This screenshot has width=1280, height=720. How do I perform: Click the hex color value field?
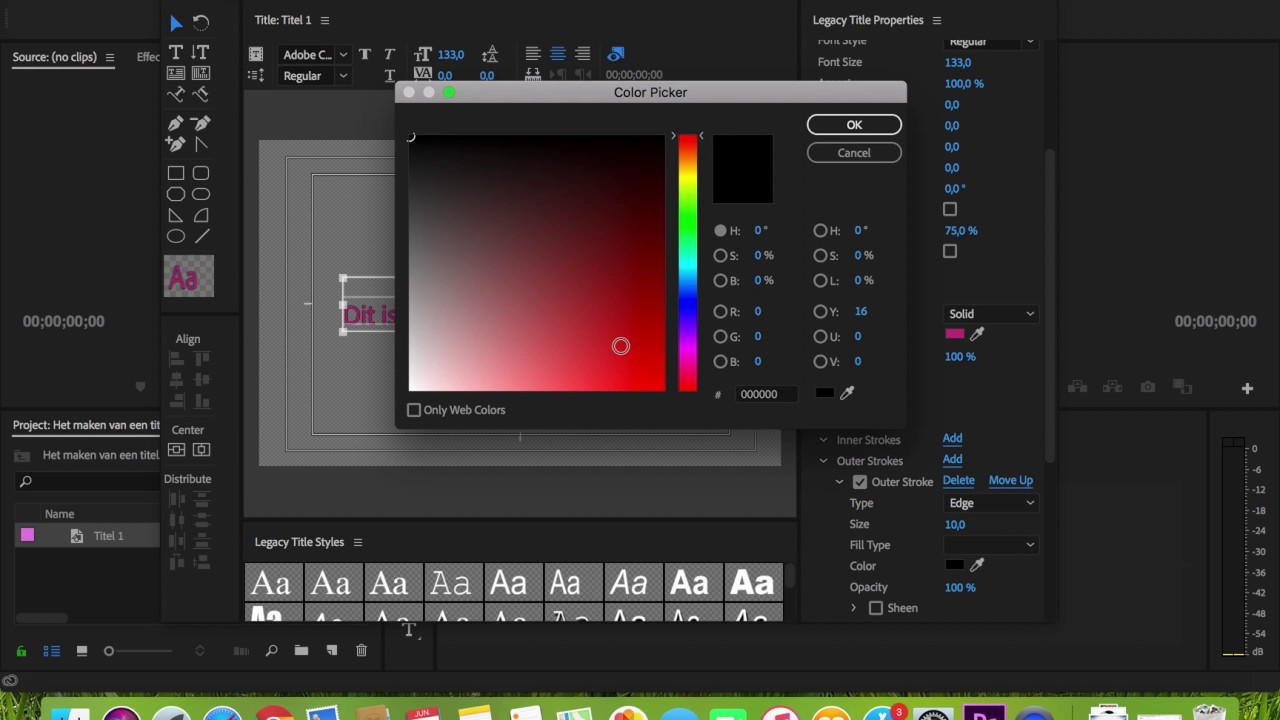766,394
